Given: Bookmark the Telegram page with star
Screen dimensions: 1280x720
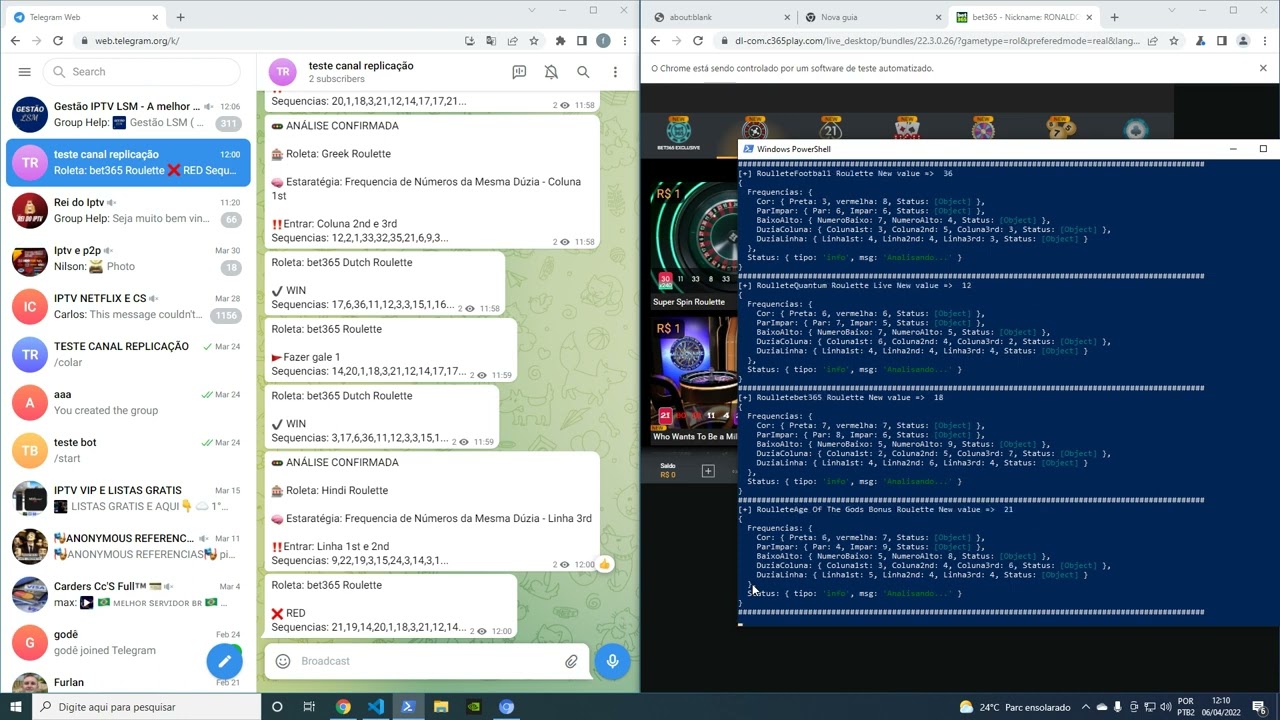Looking at the screenshot, I should click(x=534, y=41).
